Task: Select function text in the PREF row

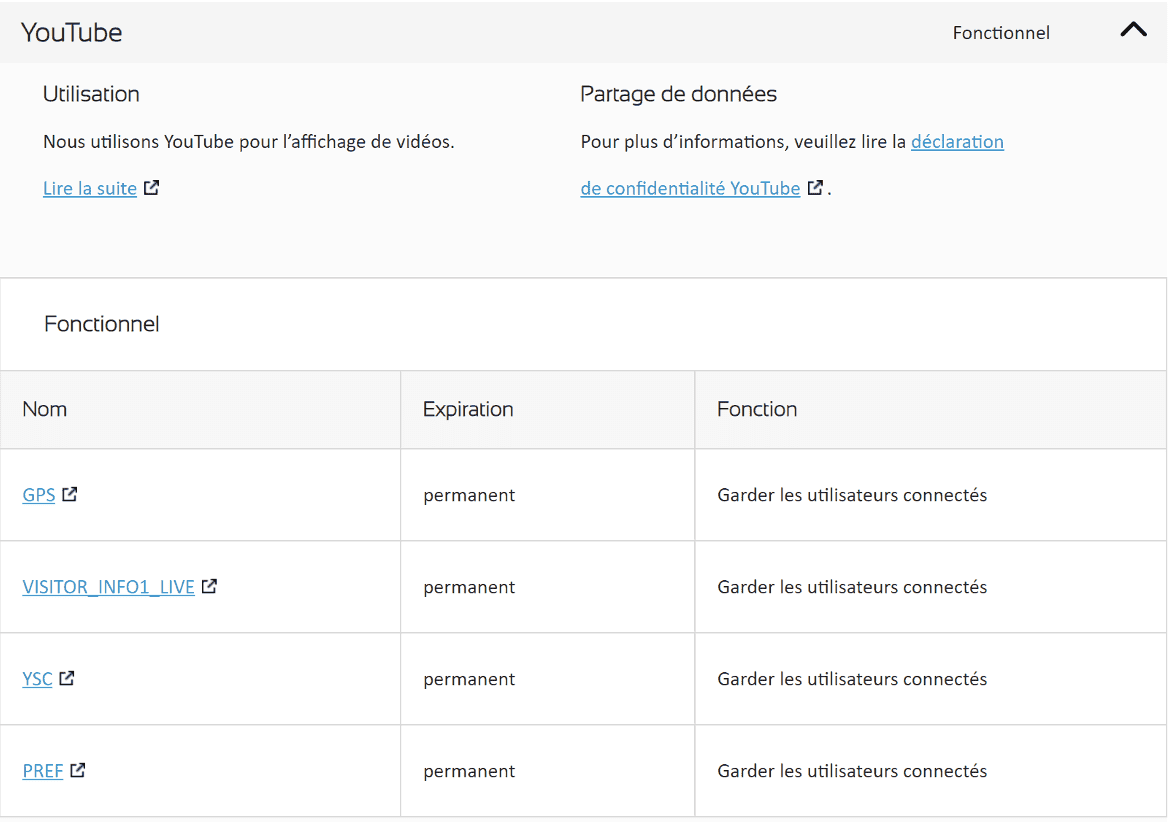Action: (x=852, y=771)
